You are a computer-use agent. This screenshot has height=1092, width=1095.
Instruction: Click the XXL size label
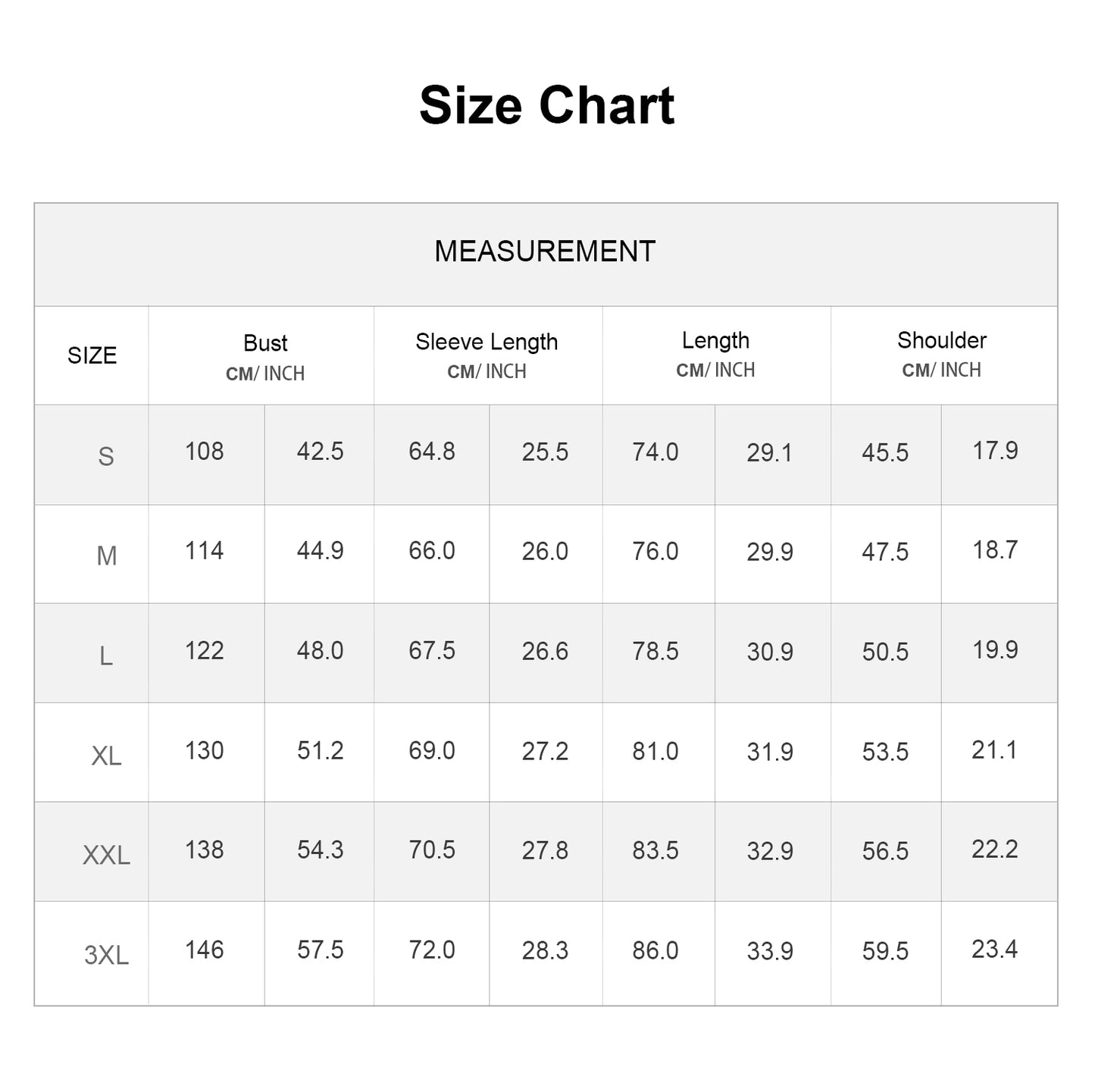coord(106,855)
